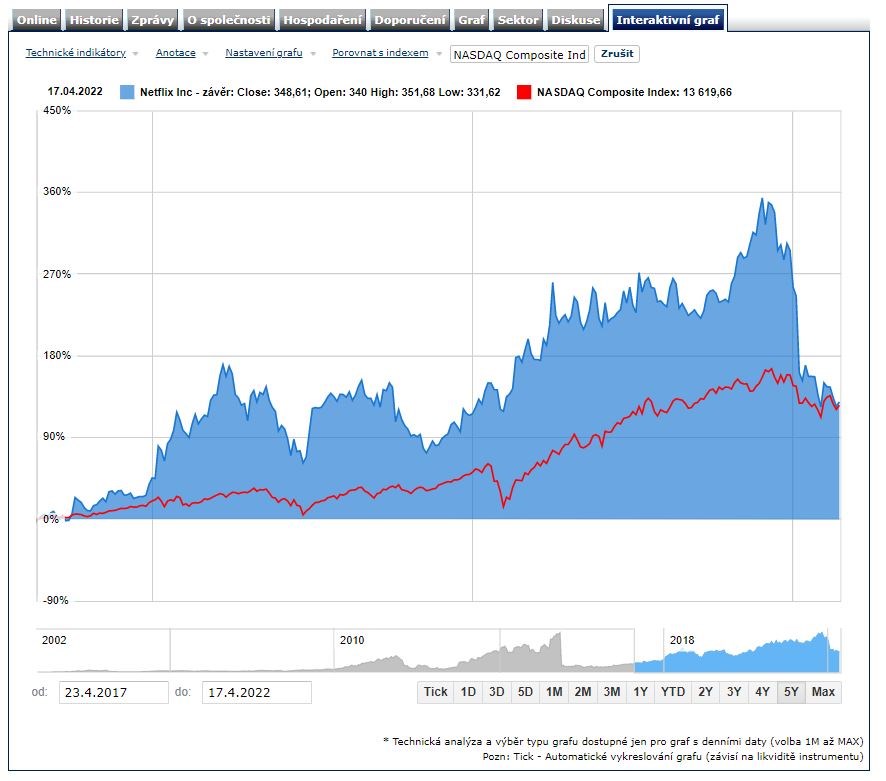The width and height of the screenshot is (886, 781).
Task: Expand Porovnat s indexem dropdown
Action: [386, 53]
